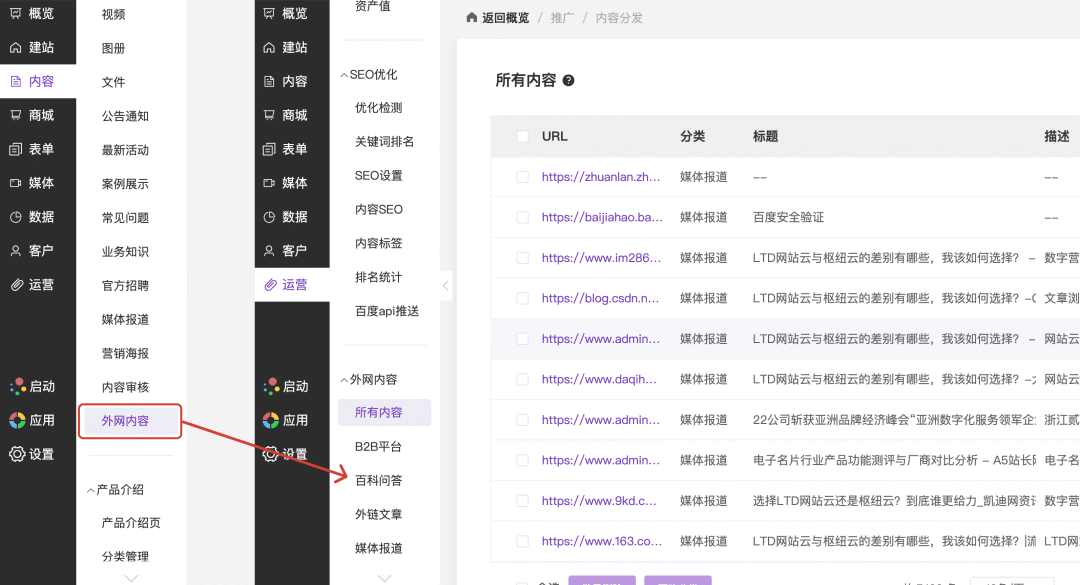1080x585 pixels.
Task: Open the 内容审核 menu item
Action: 125,387
